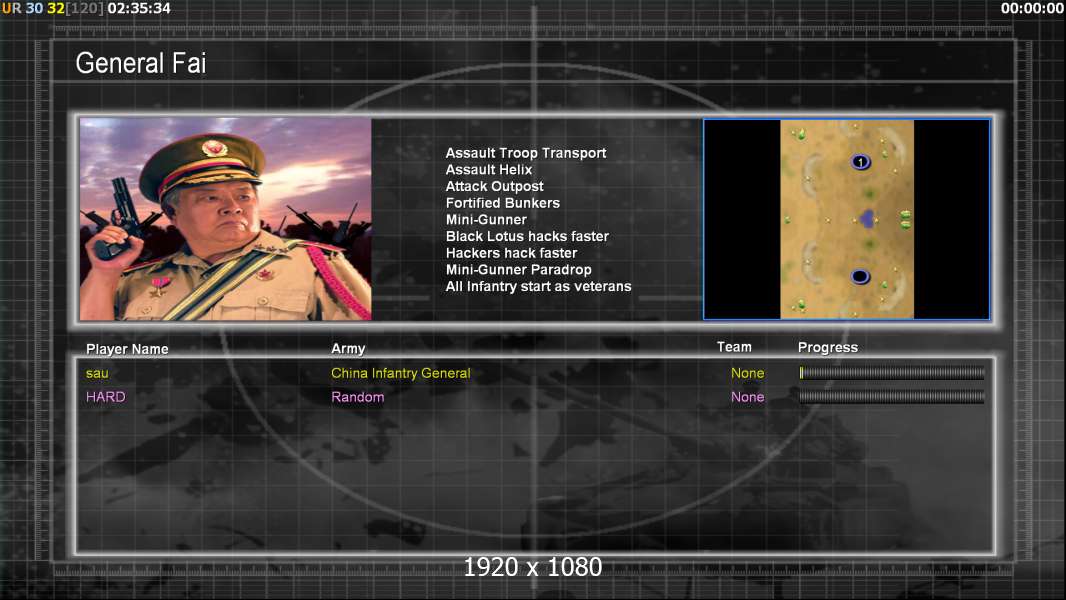
Task: Click the Player Name column header
Action: pos(127,349)
